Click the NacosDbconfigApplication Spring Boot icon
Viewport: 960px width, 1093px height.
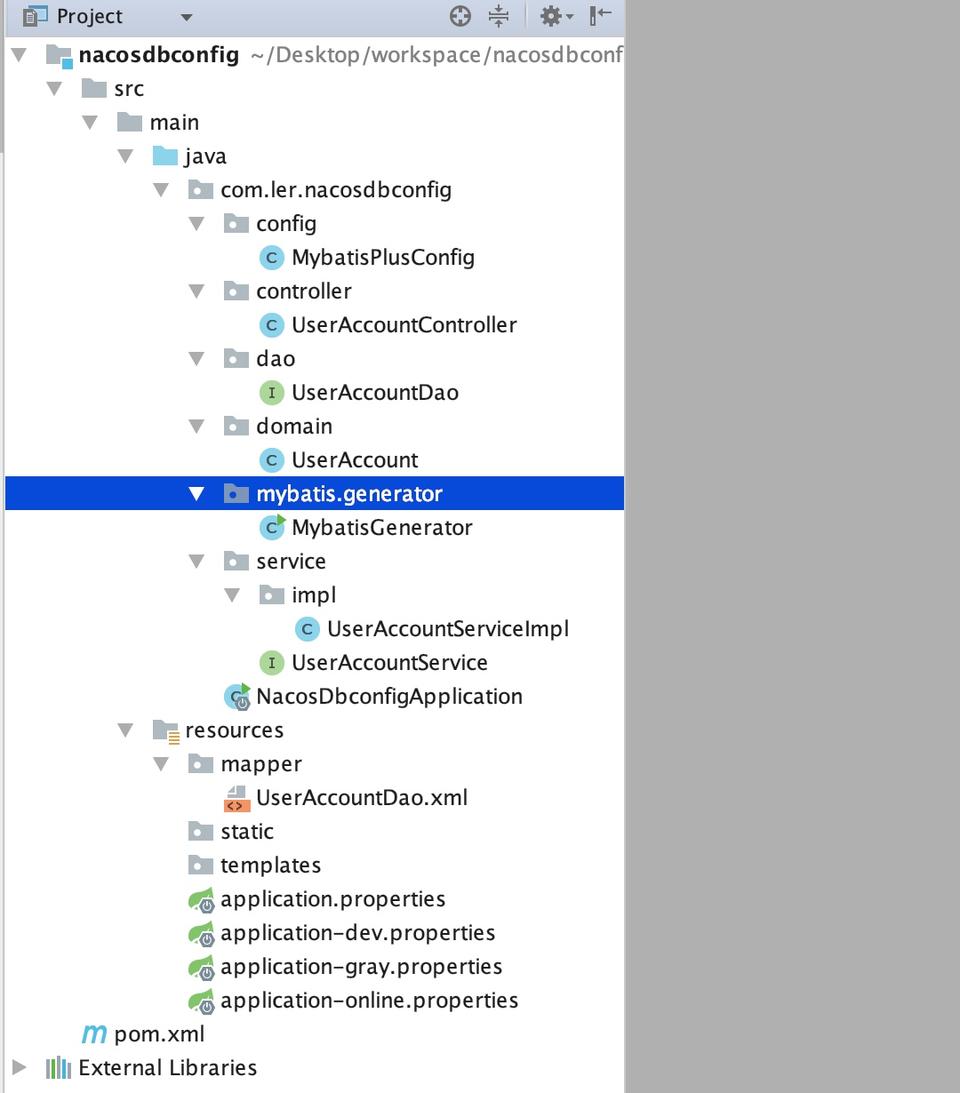(237, 696)
